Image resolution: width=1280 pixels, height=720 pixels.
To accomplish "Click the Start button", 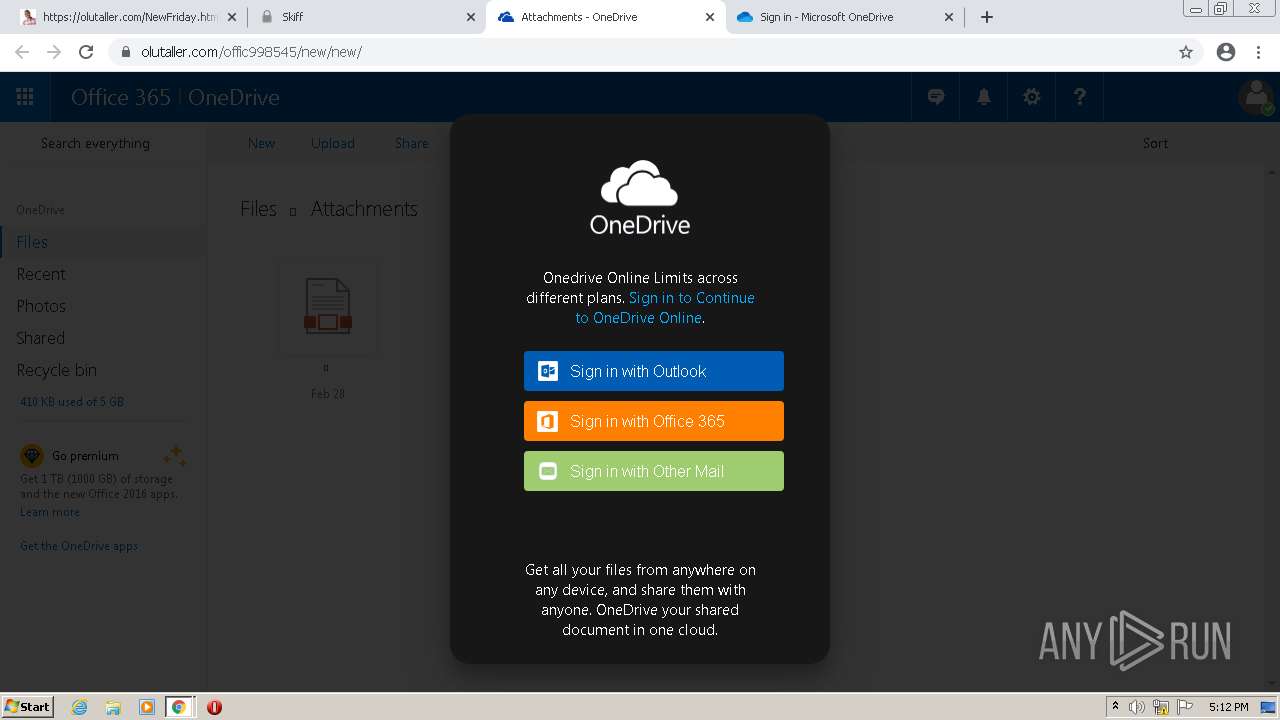I will (x=28, y=707).
